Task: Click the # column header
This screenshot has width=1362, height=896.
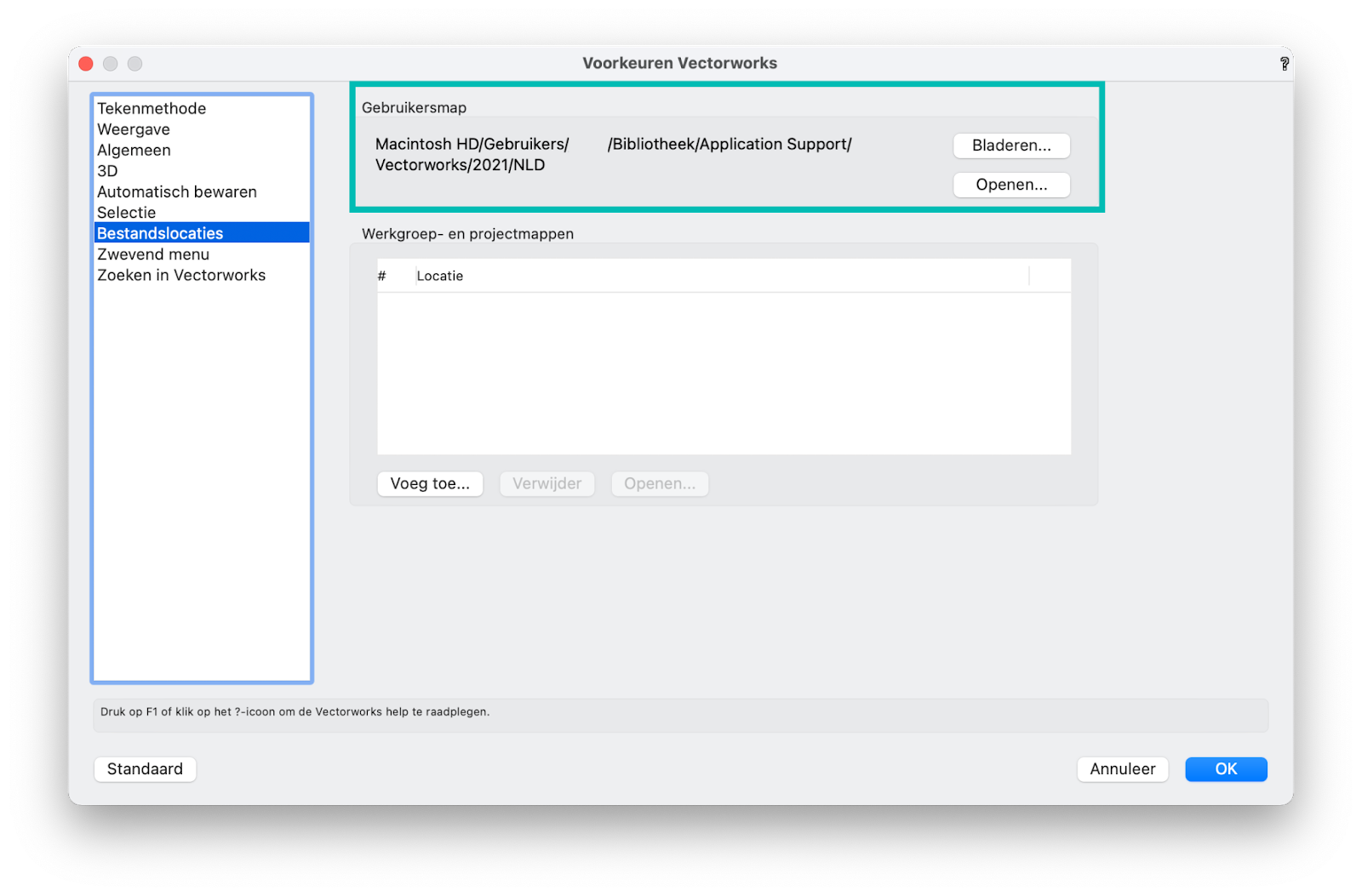Action: click(395, 276)
